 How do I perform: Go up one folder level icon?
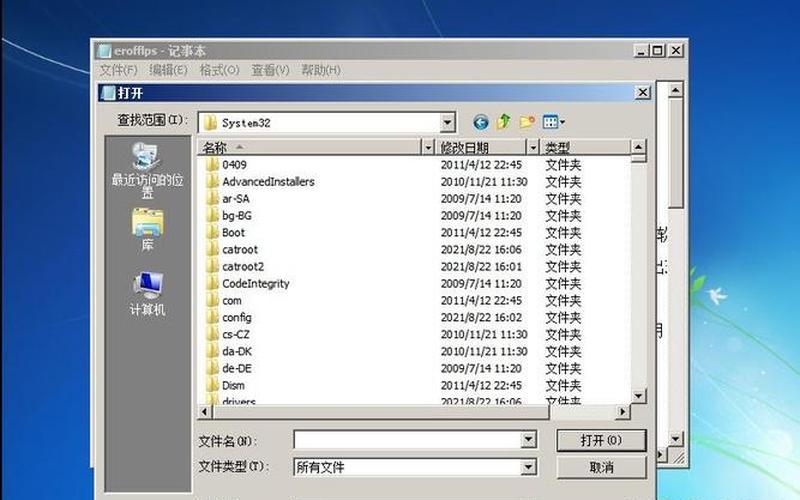coord(504,121)
